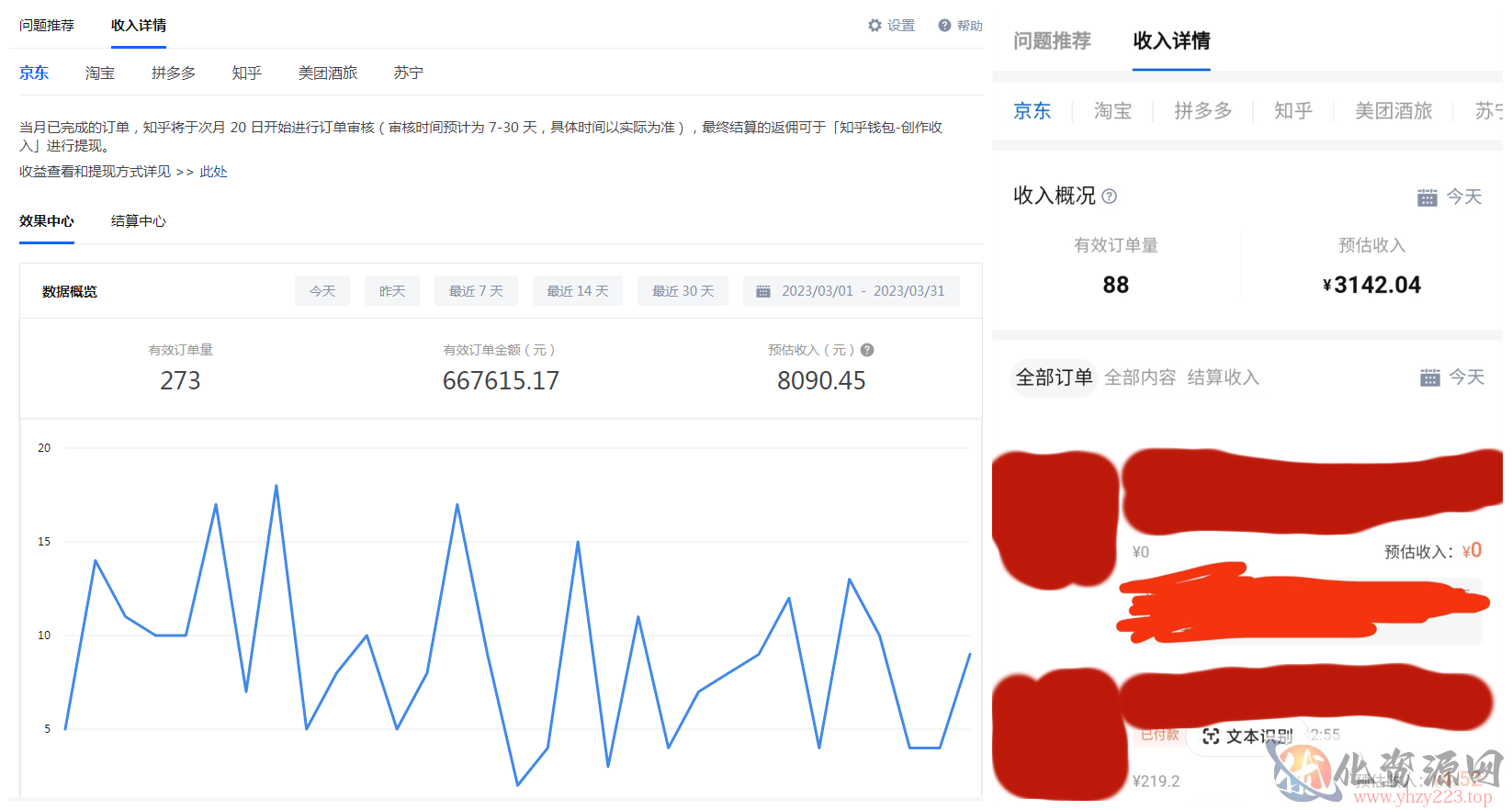Select 知乎 tab in mobile panel
This screenshot has height=810, width=1512.
[x=1293, y=111]
